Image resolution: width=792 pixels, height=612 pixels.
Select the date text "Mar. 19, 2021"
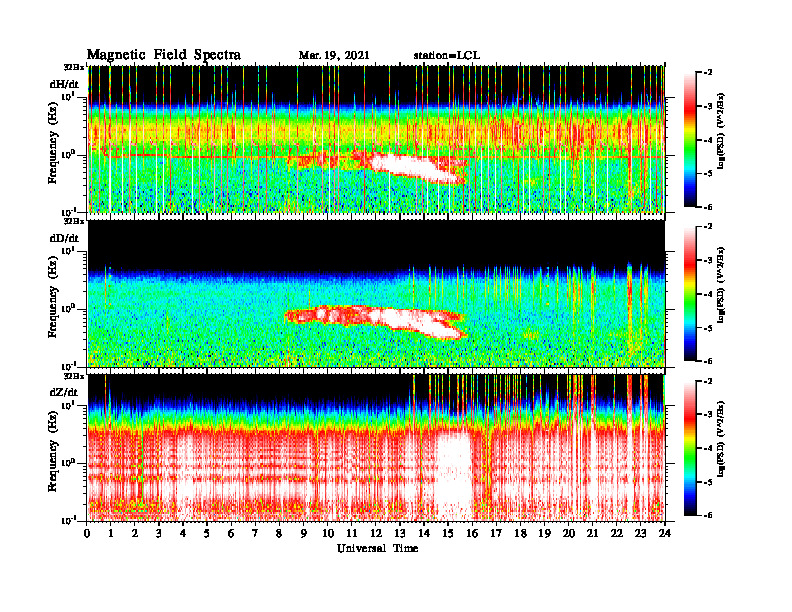334,56
